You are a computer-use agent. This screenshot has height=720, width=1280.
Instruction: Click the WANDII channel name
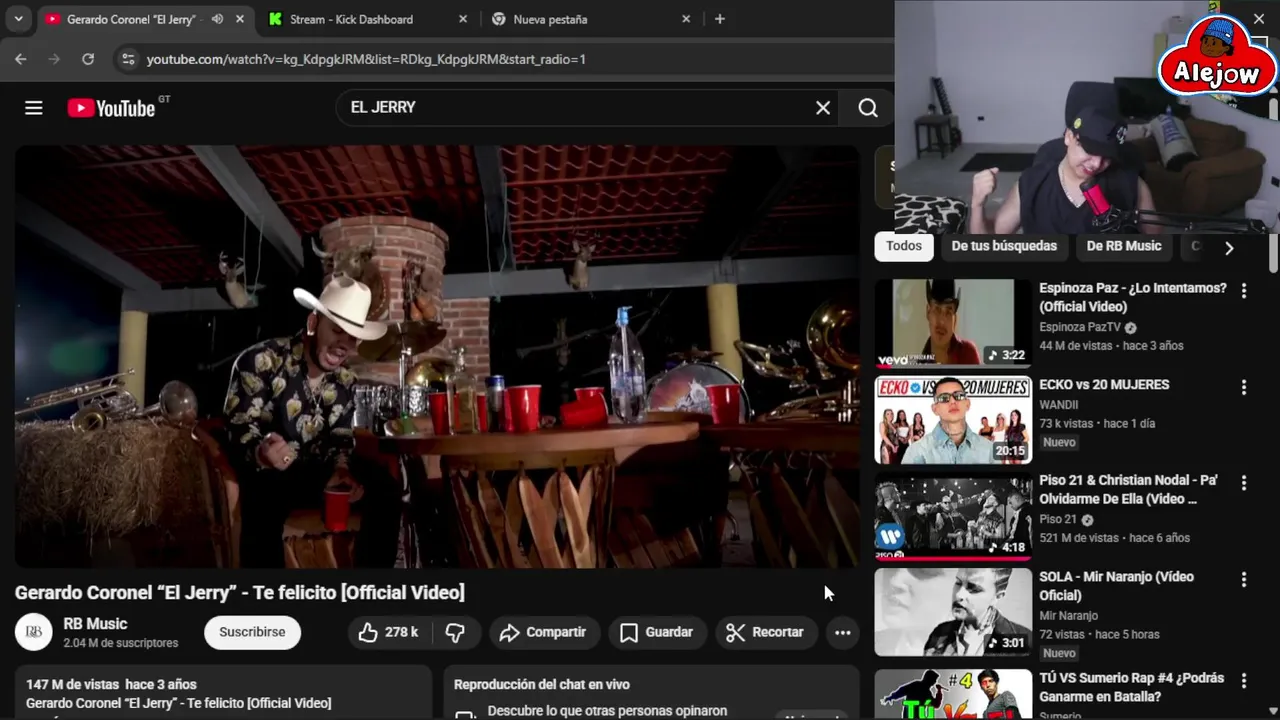coord(1058,405)
